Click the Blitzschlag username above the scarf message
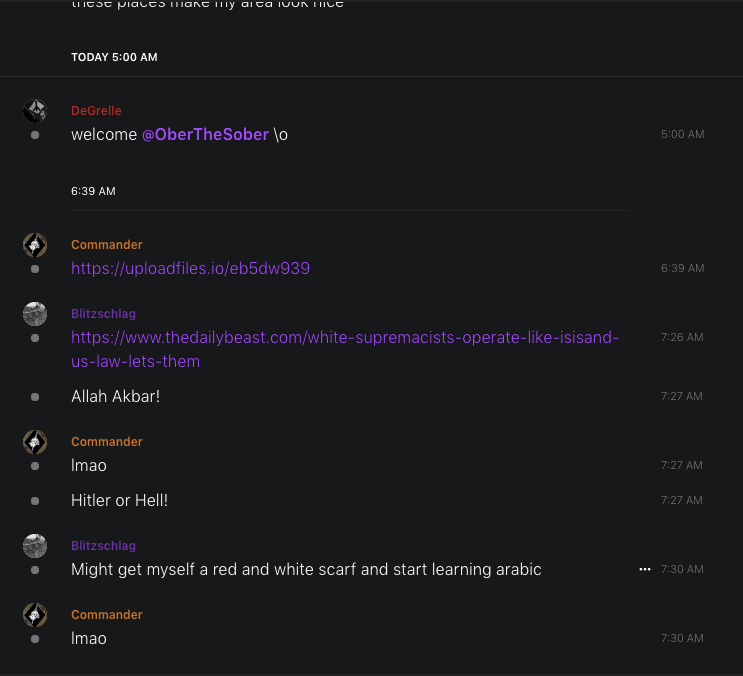This screenshot has width=743, height=676. (103, 546)
